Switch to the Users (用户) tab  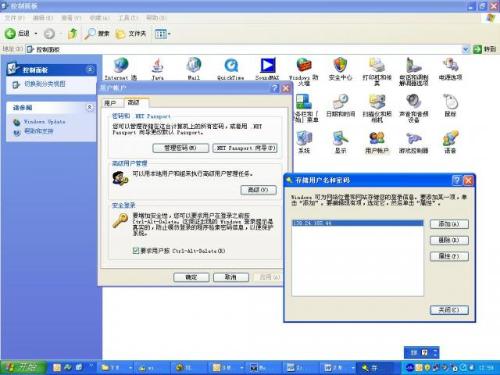(x=110, y=103)
